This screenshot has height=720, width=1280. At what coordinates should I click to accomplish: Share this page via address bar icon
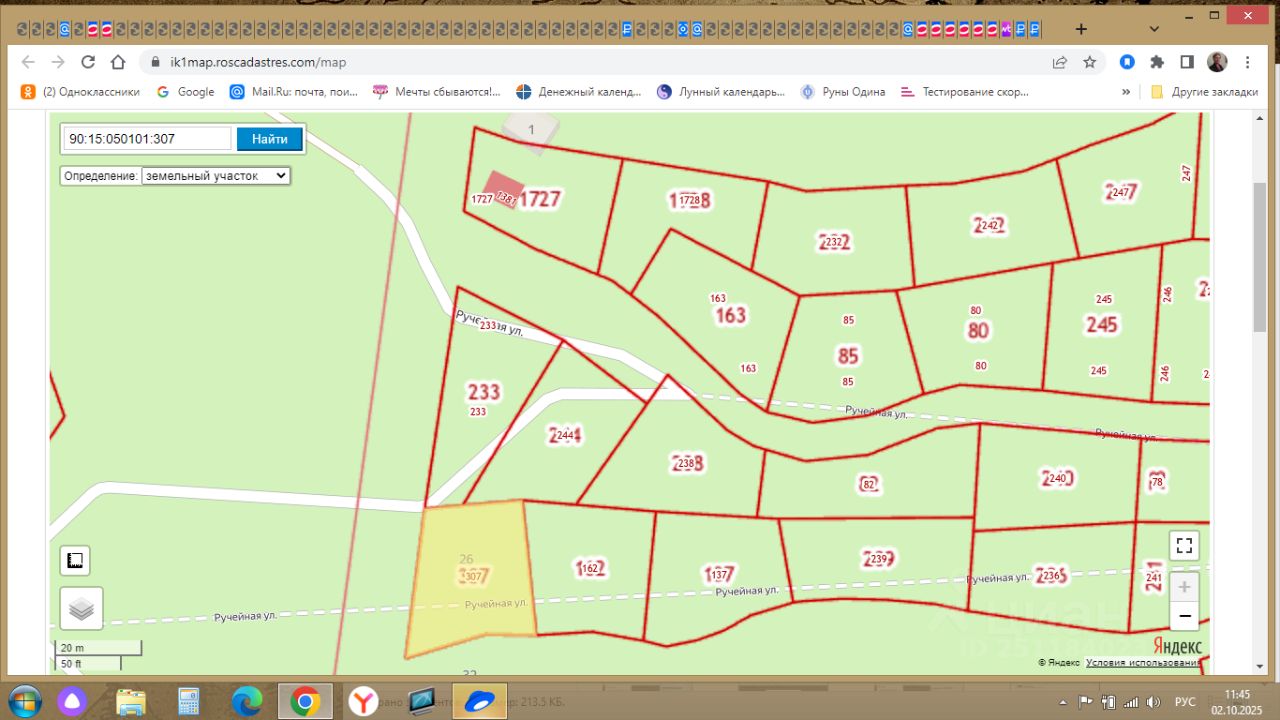coord(1059,62)
